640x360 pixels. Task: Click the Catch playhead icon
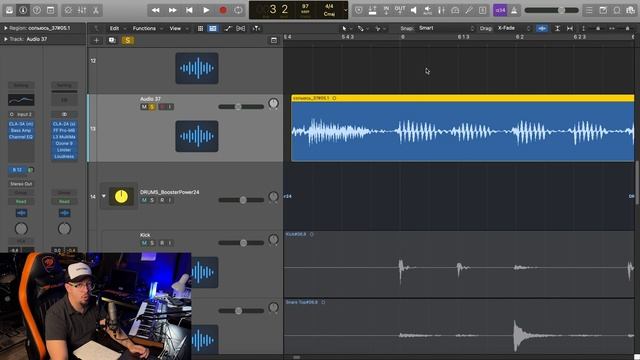[256, 28]
